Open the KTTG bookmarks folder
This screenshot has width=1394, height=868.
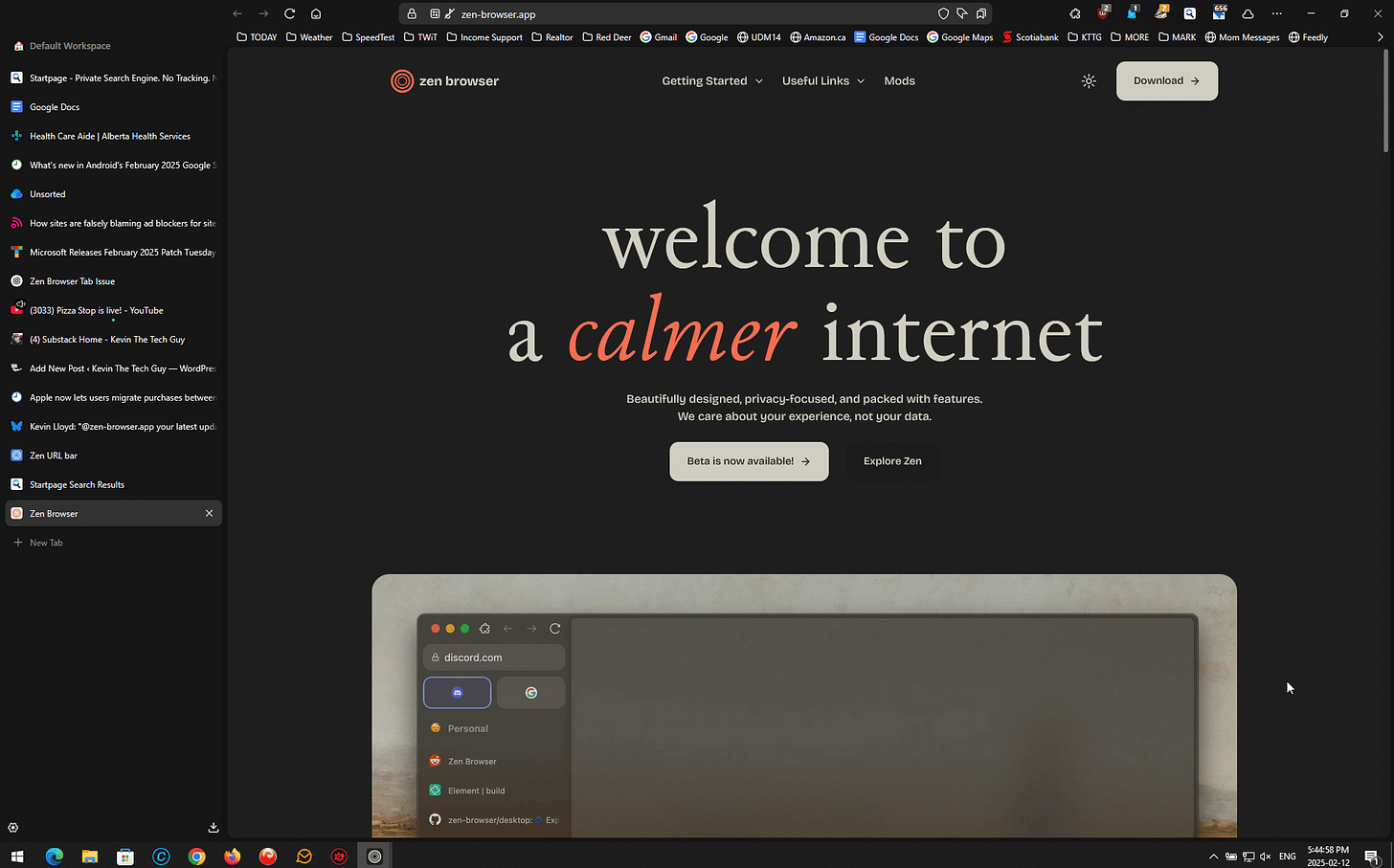pyautogui.click(x=1085, y=37)
